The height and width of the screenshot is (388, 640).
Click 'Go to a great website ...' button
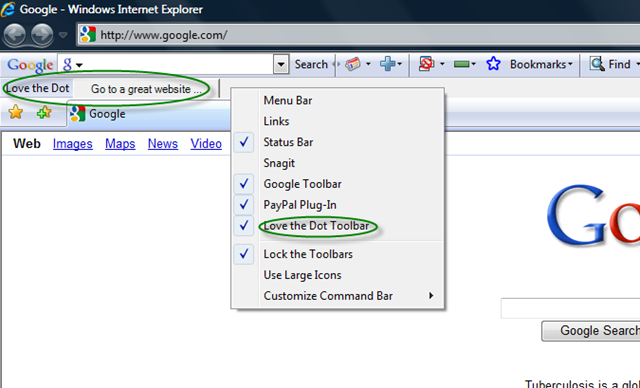pos(146,89)
